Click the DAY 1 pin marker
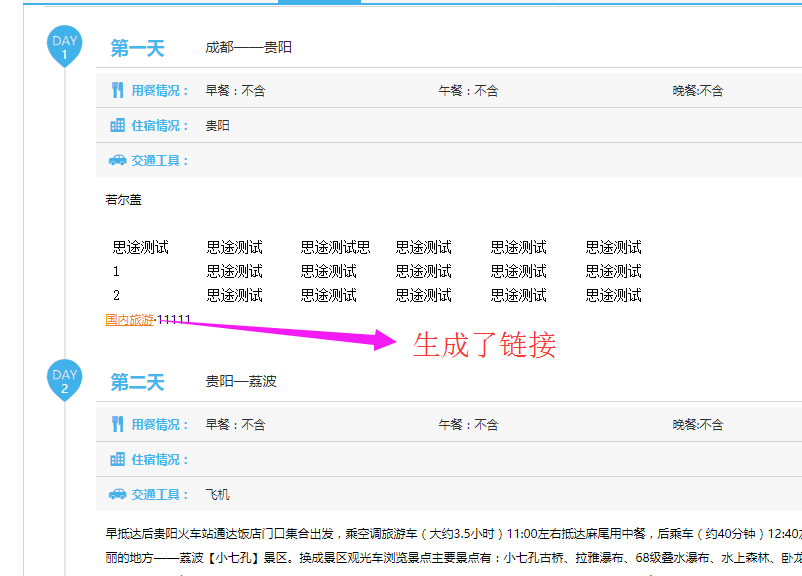 [x=65, y=46]
